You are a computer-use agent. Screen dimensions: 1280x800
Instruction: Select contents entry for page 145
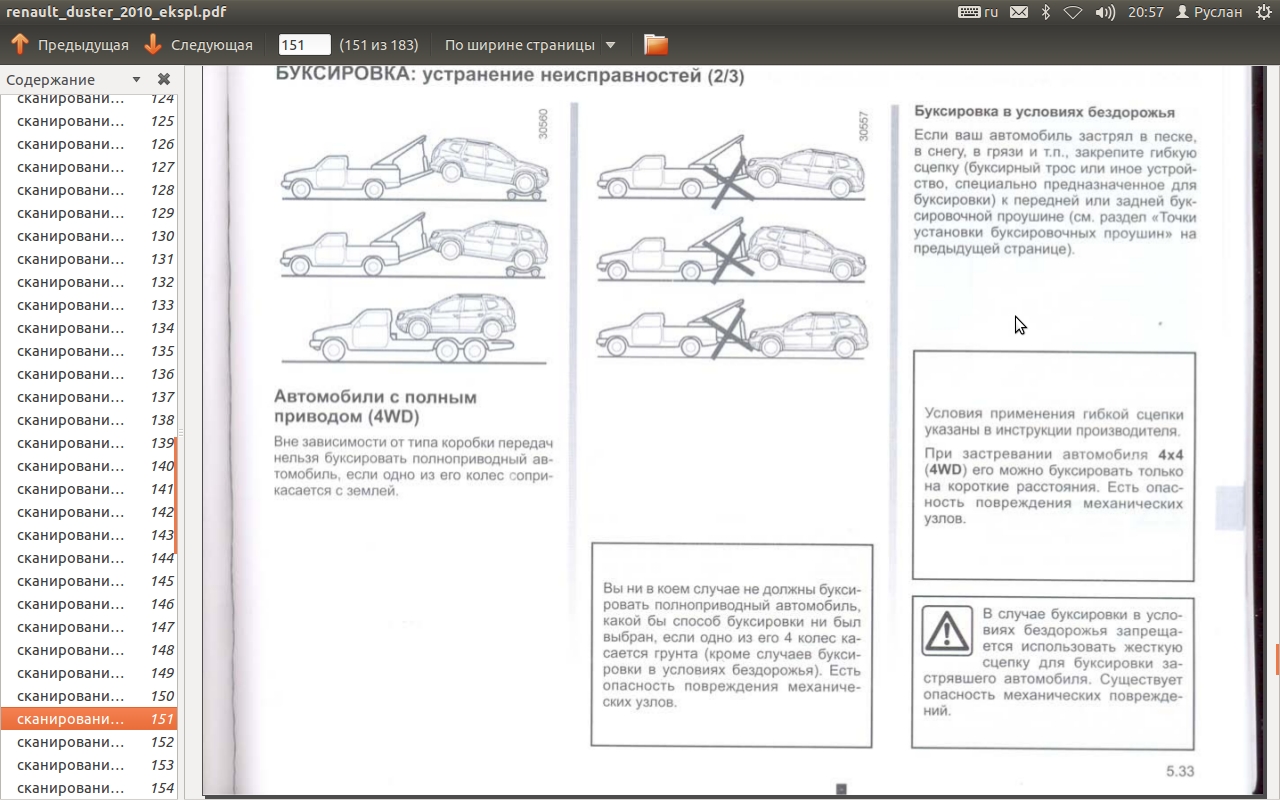point(88,581)
